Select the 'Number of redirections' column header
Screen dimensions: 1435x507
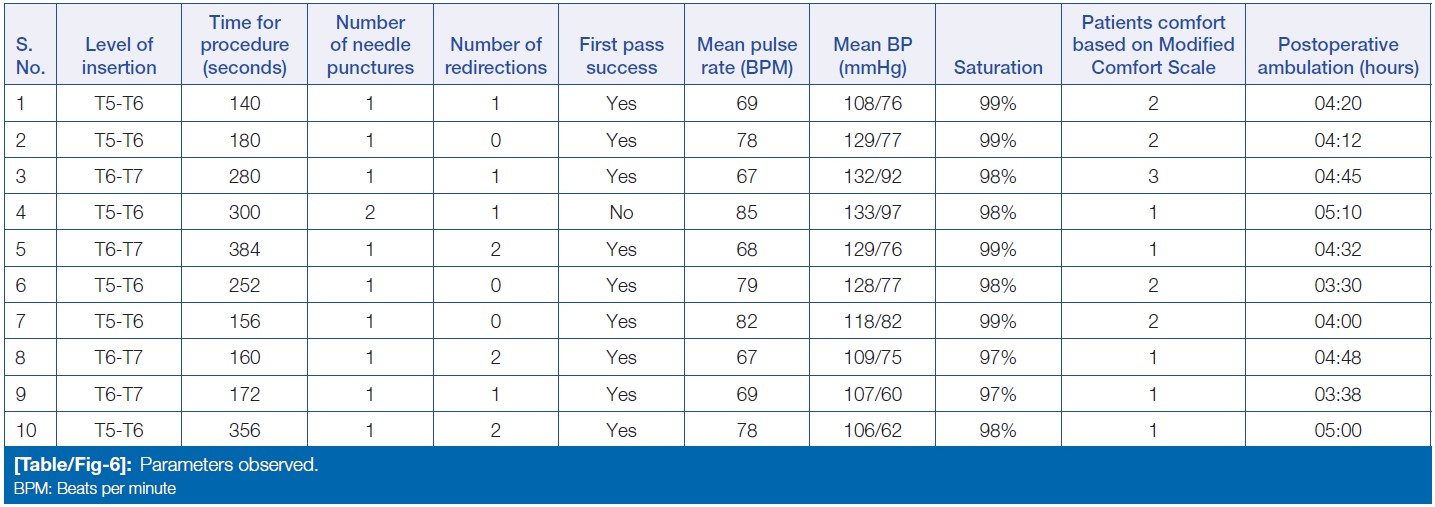click(498, 56)
